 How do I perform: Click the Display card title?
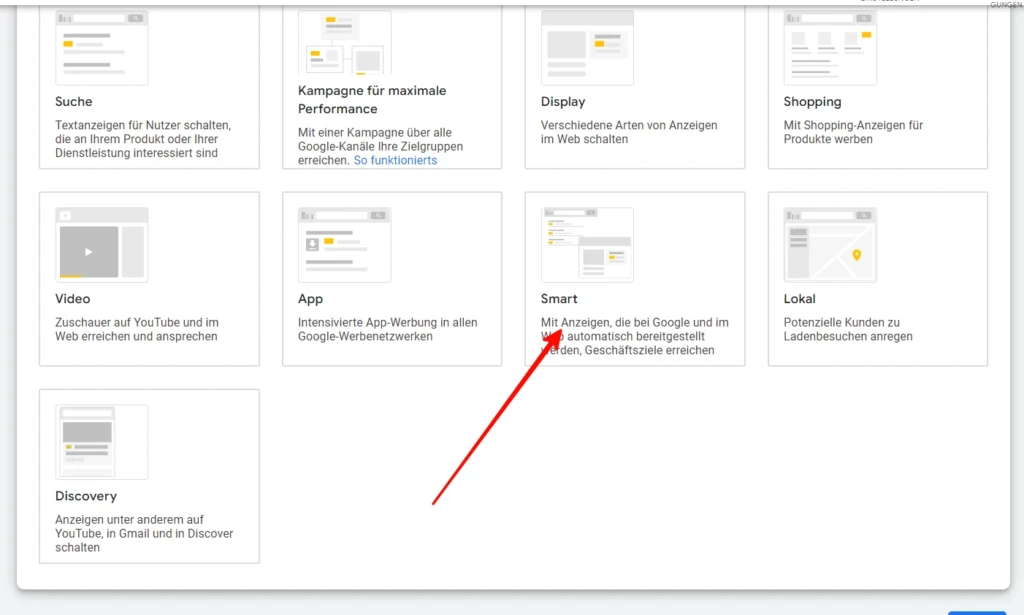563,102
